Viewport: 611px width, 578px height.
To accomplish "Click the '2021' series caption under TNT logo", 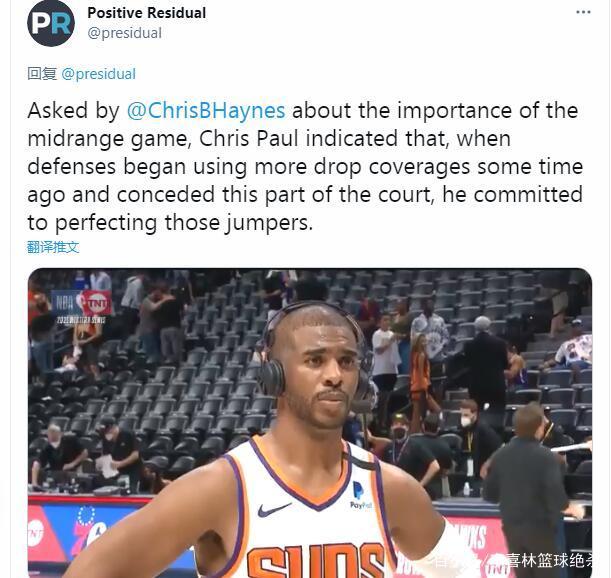I will [81, 320].
